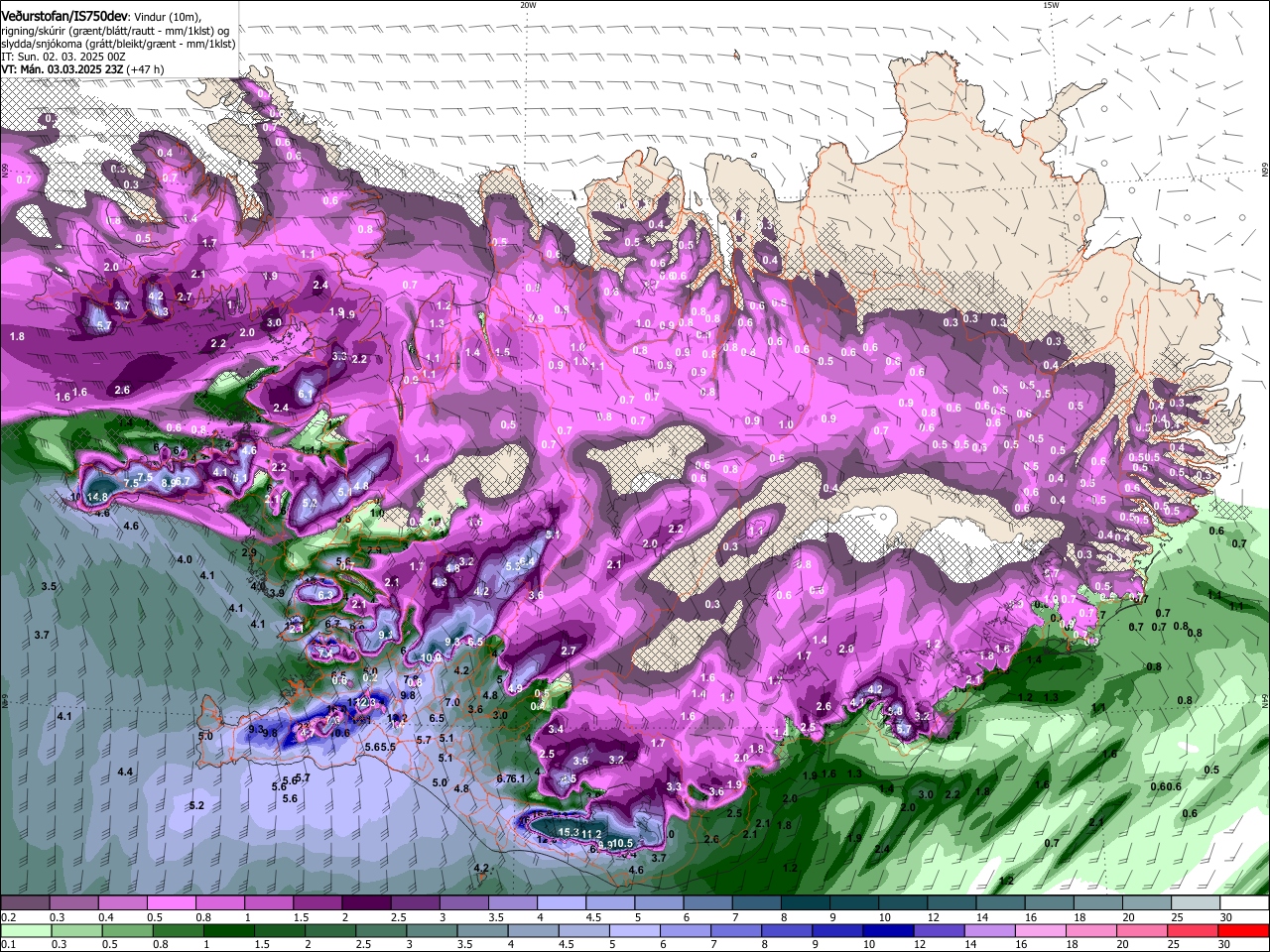Click darkest purple upper swatch 2 to 2.5
1270x952 pixels.
coord(365,903)
